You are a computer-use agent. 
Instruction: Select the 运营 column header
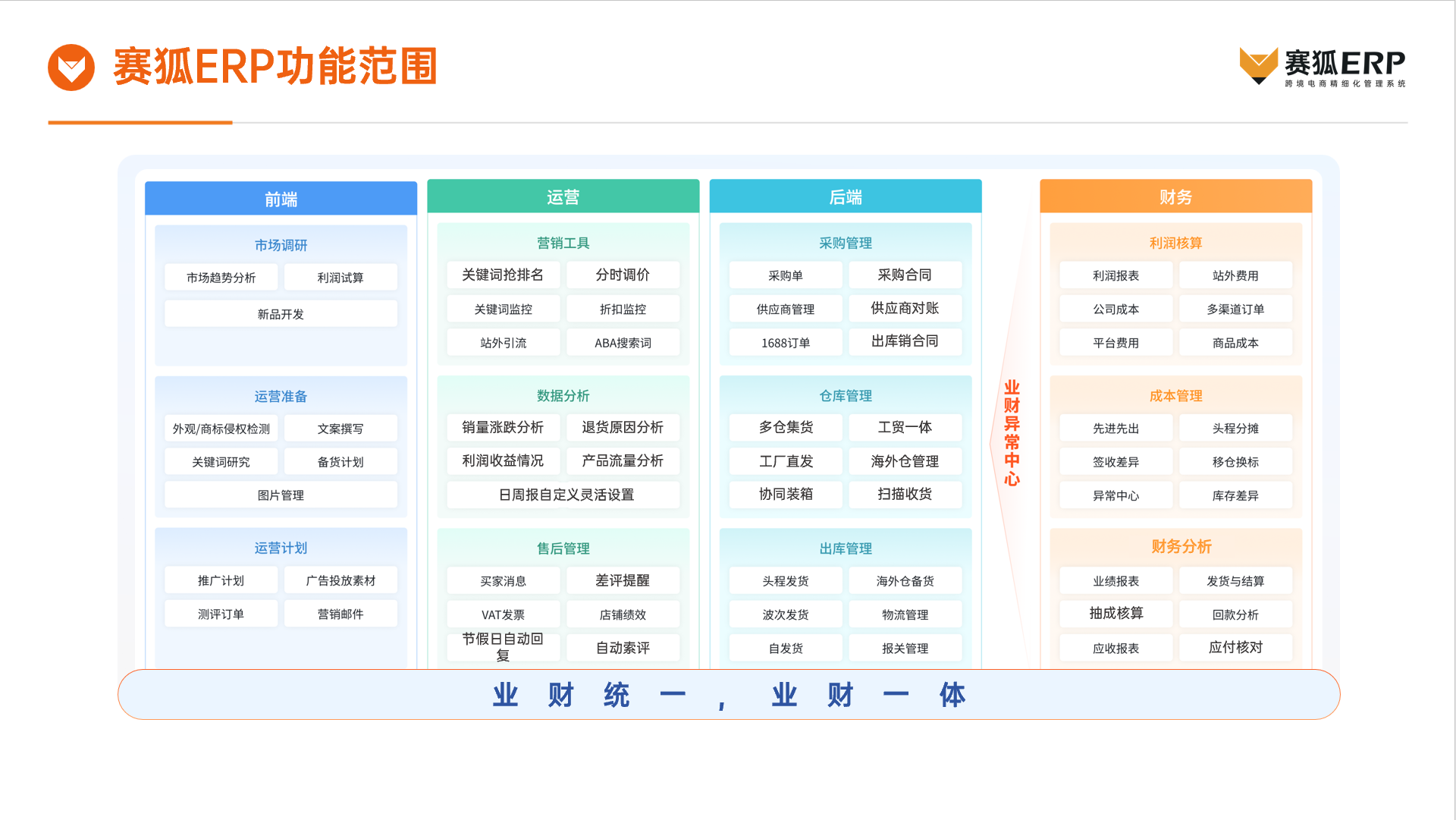tap(563, 196)
